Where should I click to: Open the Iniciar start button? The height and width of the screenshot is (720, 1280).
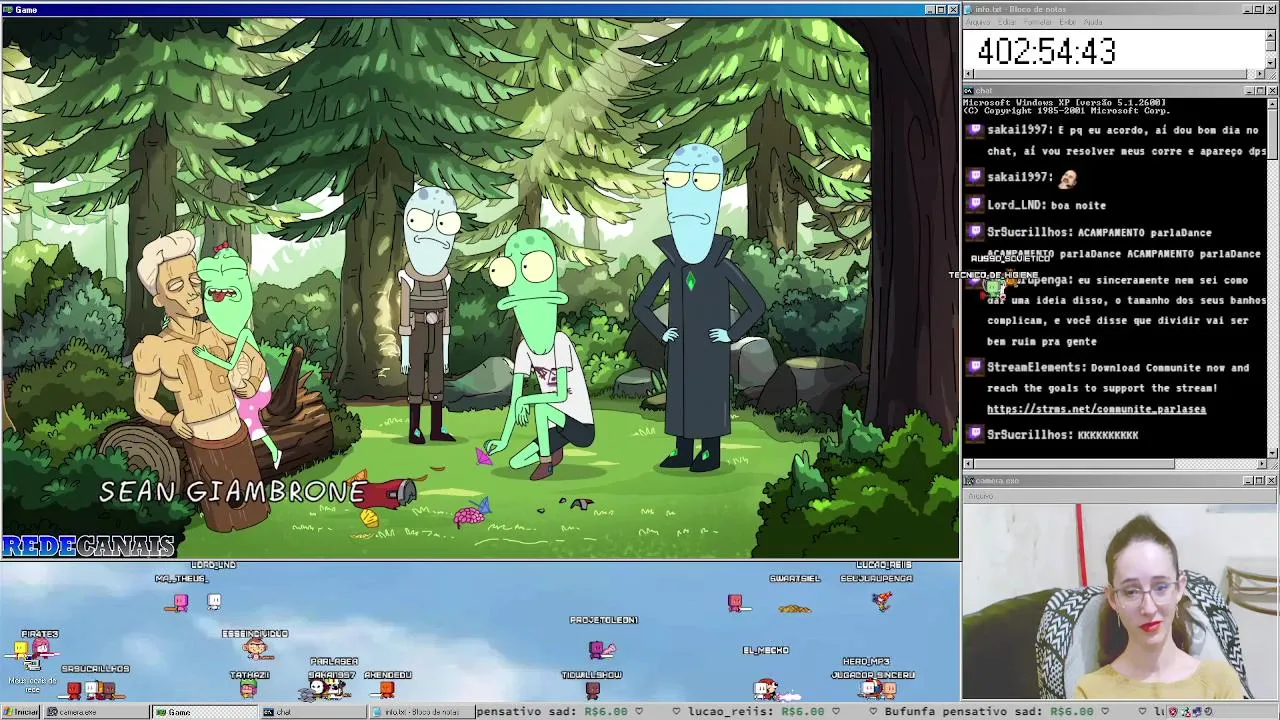click(21, 712)
